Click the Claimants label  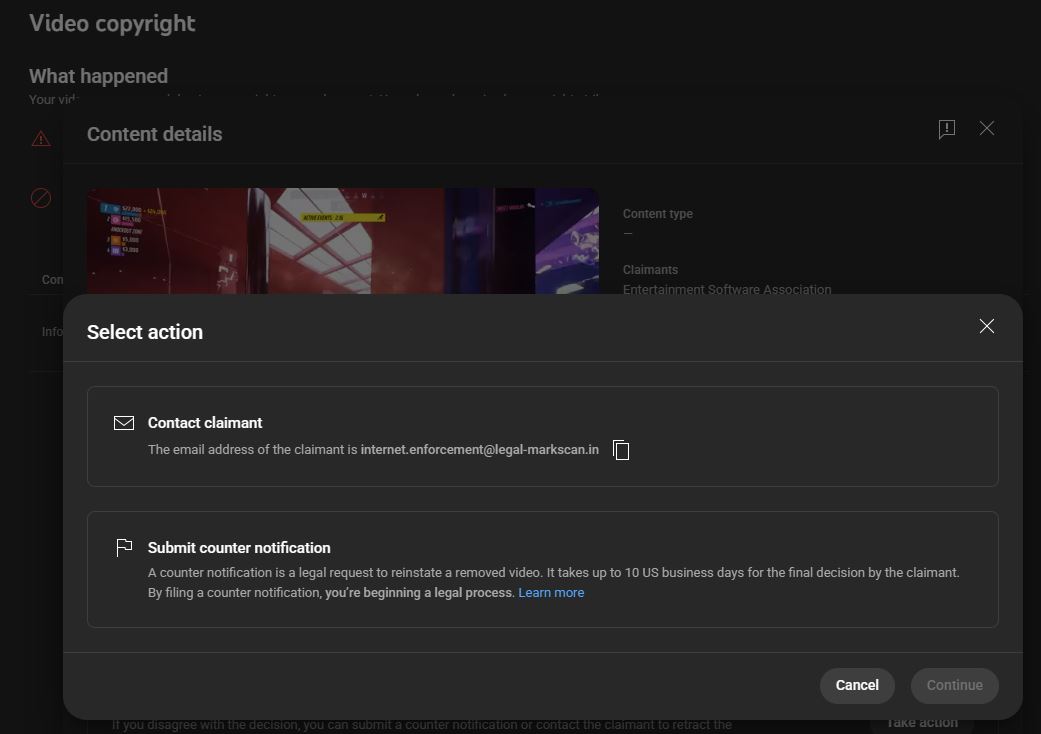(x=650, y=269)
